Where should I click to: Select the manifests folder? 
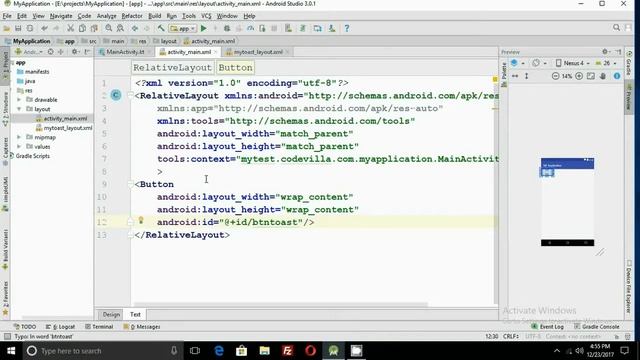(x=33, y=71)
